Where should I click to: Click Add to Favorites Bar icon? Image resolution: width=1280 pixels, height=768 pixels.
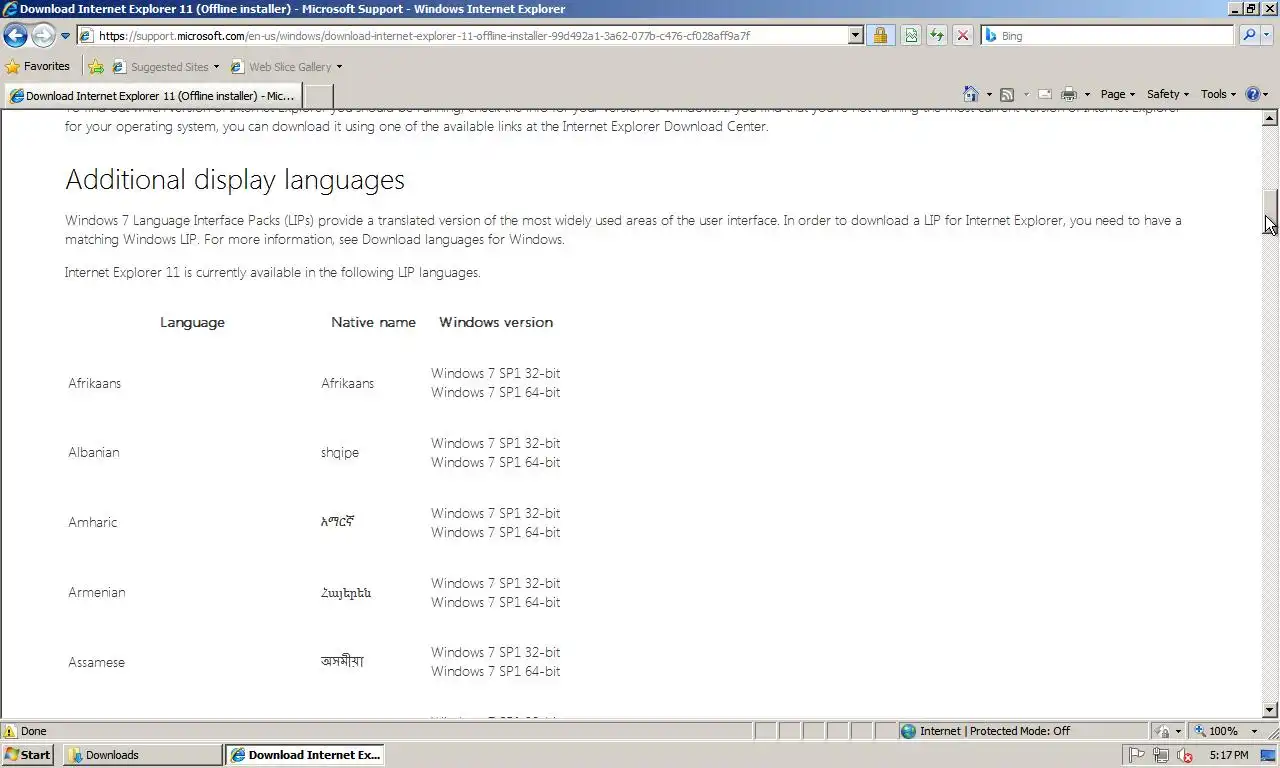96,67
